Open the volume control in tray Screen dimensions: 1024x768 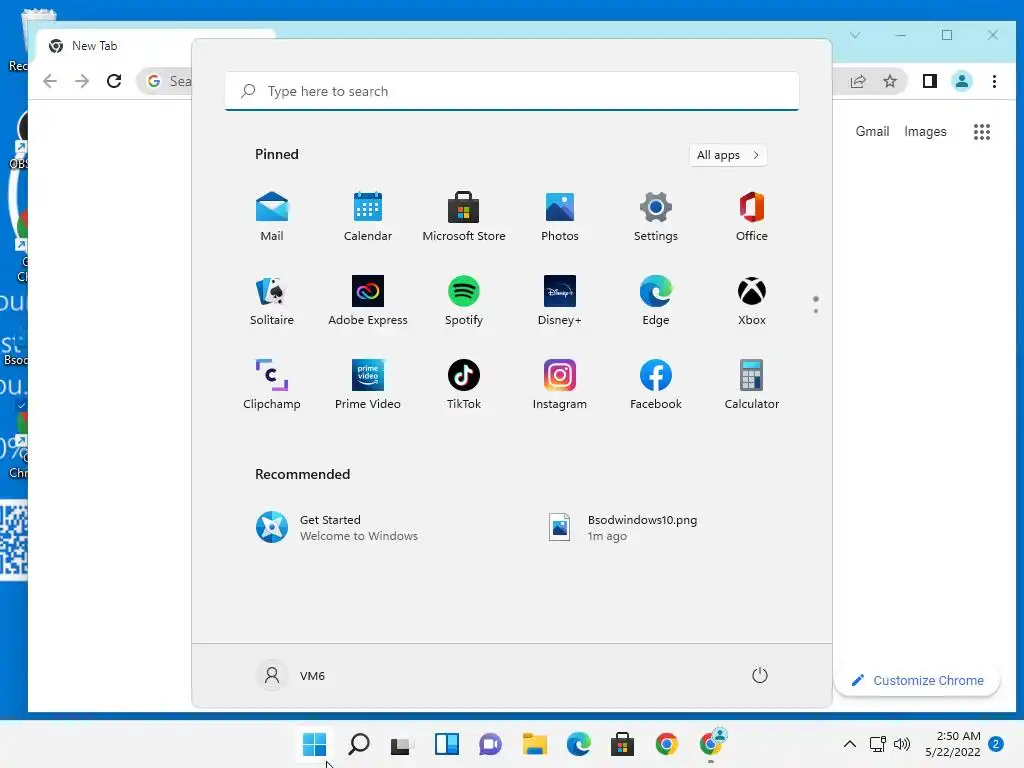coord(902,744)
